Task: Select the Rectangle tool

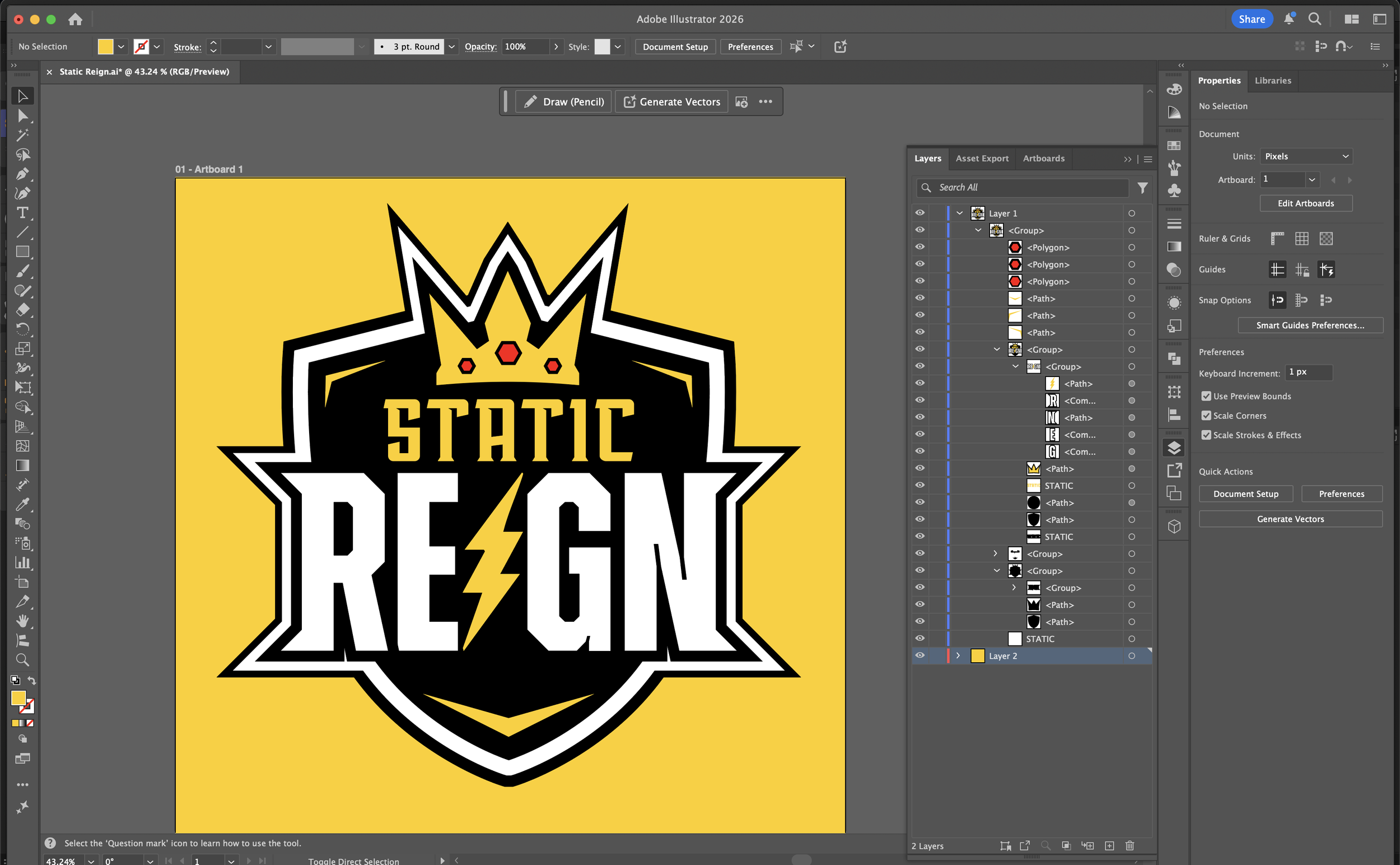Action: click(x=22, y=252)
